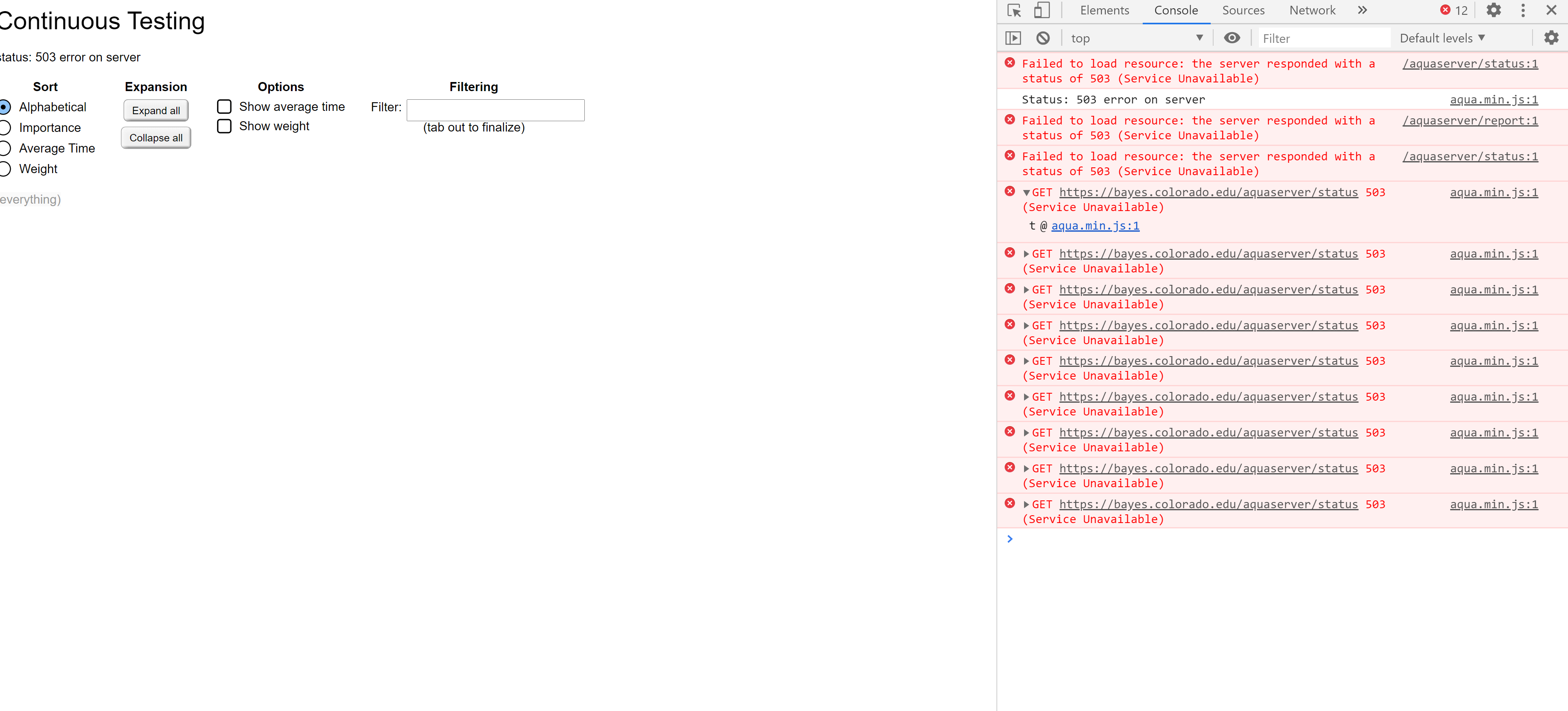This screenshot has width=1568, height=711.
Task: Open DevTools settings gear
Action: 1494,10
